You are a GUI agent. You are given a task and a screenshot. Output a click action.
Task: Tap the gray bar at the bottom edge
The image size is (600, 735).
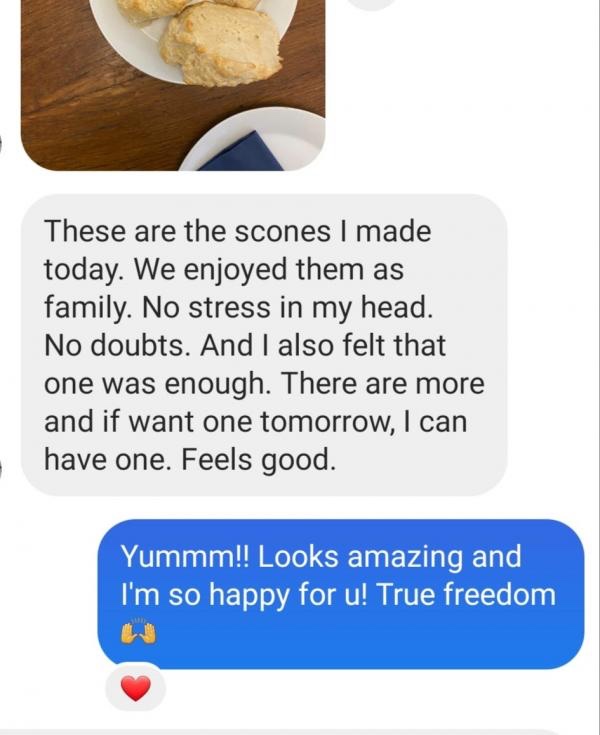tap(300, 732)
